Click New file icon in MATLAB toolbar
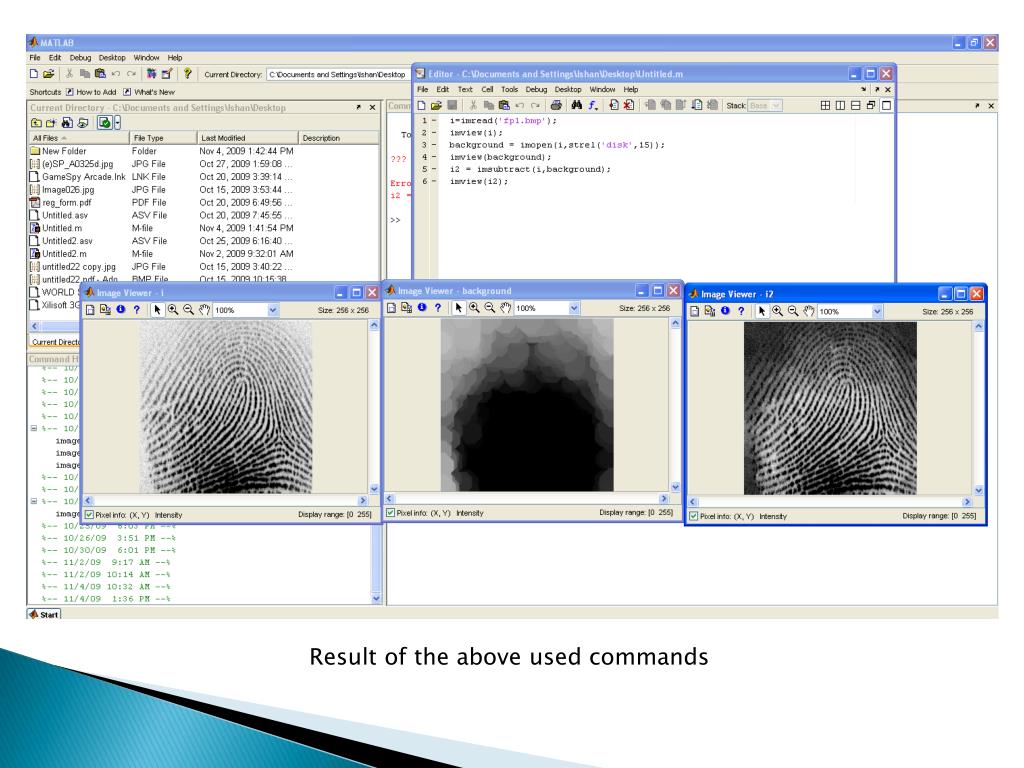 pyautogui.click(x=34, y=74)
